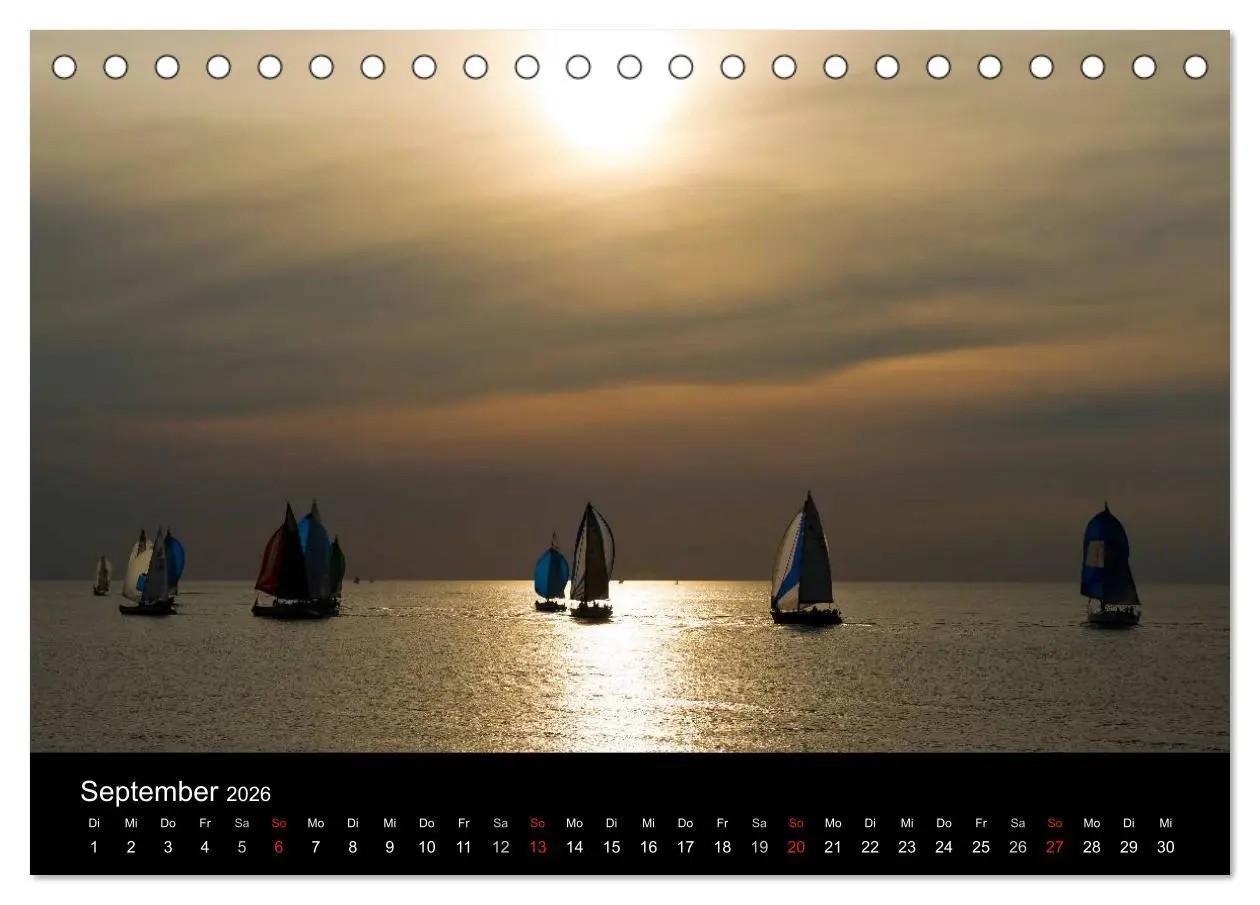
Task: Select the red Sunday date 13
Action: pyautogui.click(x=538, y=847)
